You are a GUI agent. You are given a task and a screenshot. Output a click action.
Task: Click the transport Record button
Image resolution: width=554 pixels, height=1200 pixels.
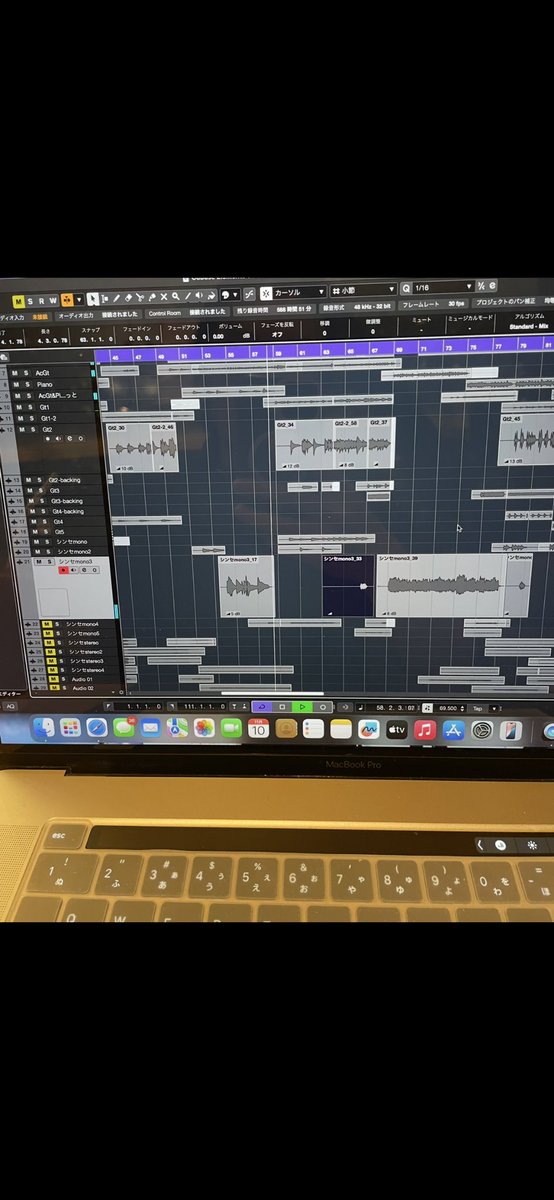coord(323,705)
